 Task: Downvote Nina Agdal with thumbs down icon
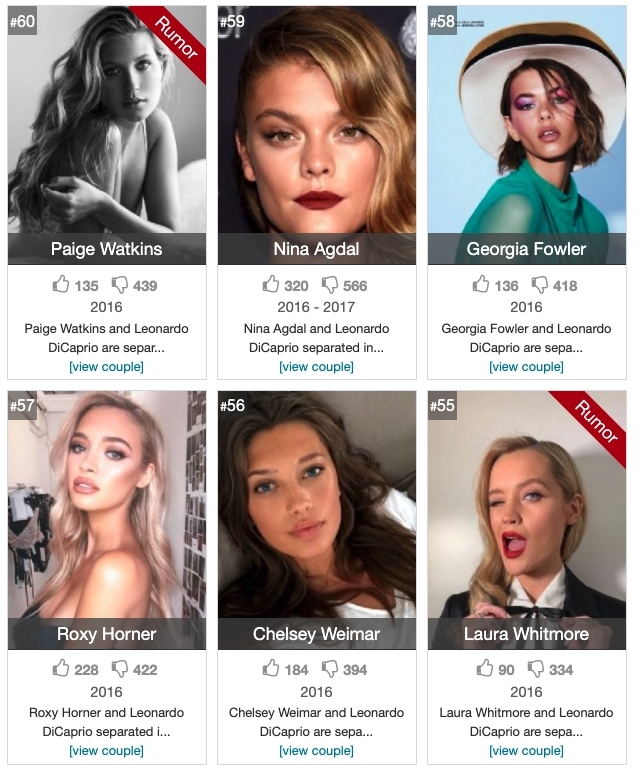pos(330,285)
